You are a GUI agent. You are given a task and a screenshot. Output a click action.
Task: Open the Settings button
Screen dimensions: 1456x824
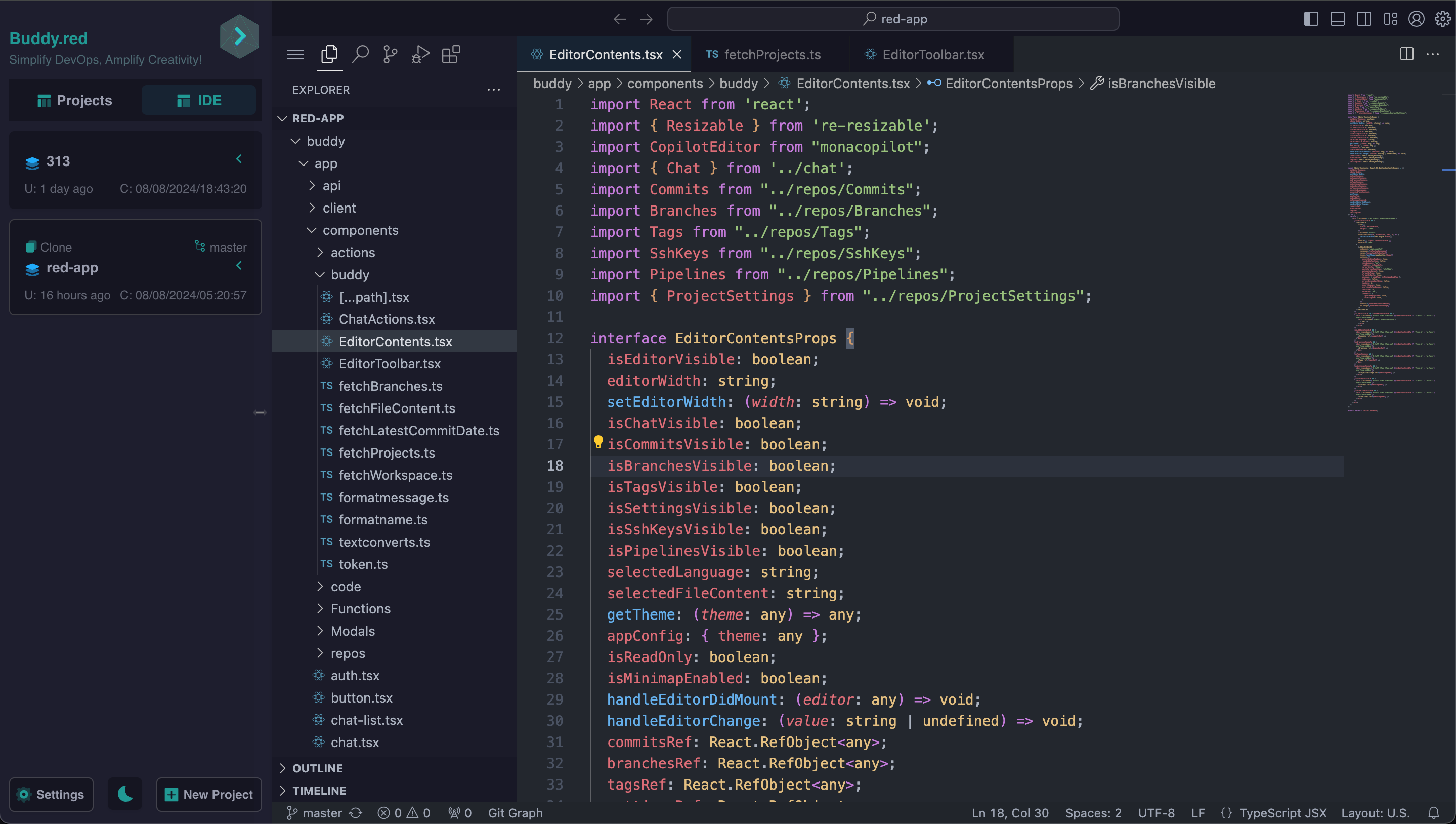click(51, 794)
